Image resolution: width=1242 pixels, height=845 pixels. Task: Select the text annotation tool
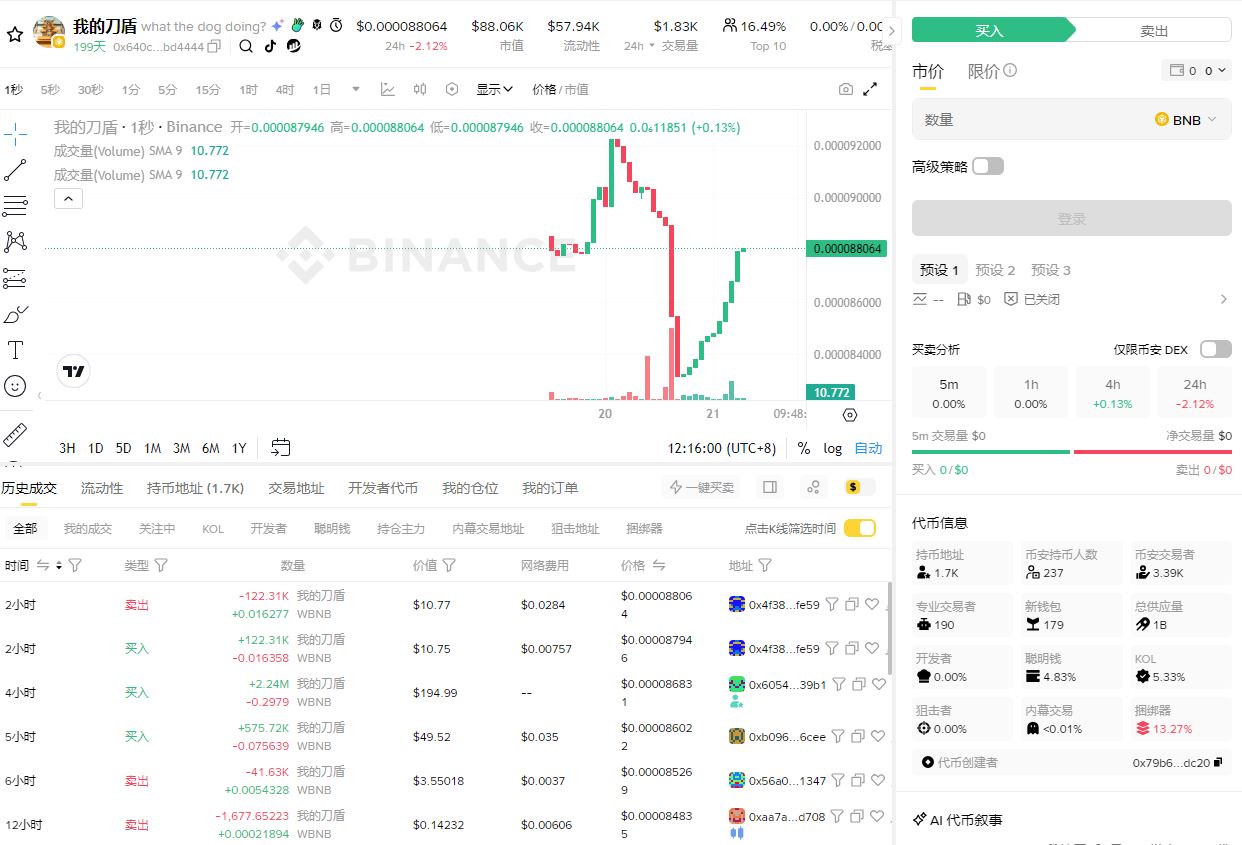[15, 350]
